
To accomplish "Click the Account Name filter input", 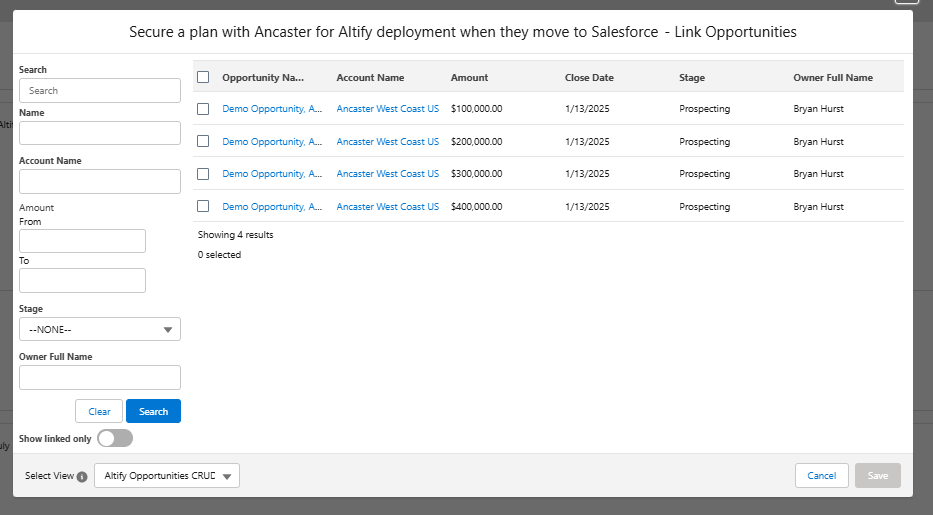I will coord(100,181).
